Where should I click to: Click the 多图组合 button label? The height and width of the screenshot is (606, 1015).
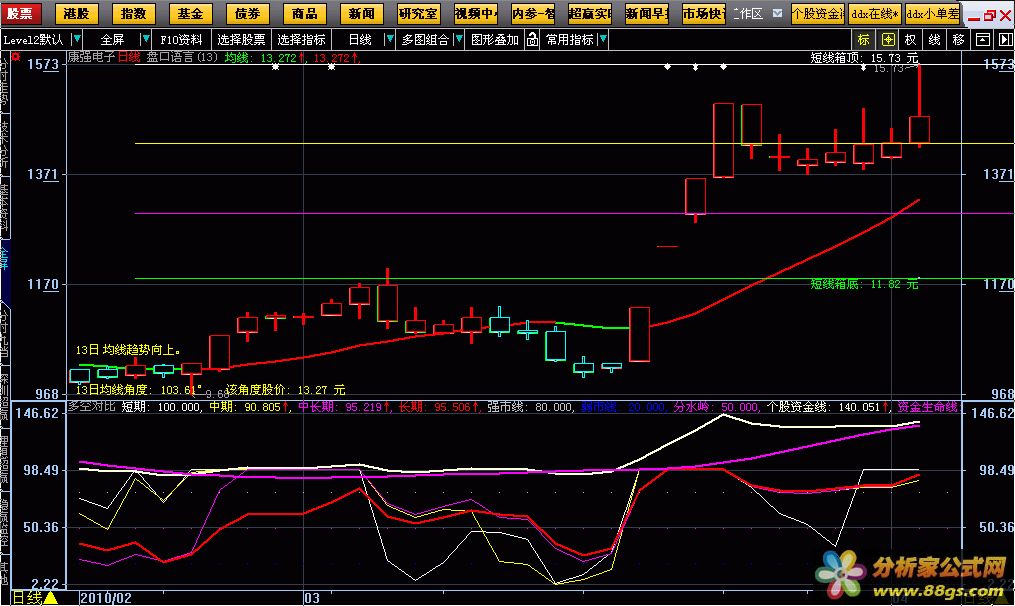coord(425,39)
